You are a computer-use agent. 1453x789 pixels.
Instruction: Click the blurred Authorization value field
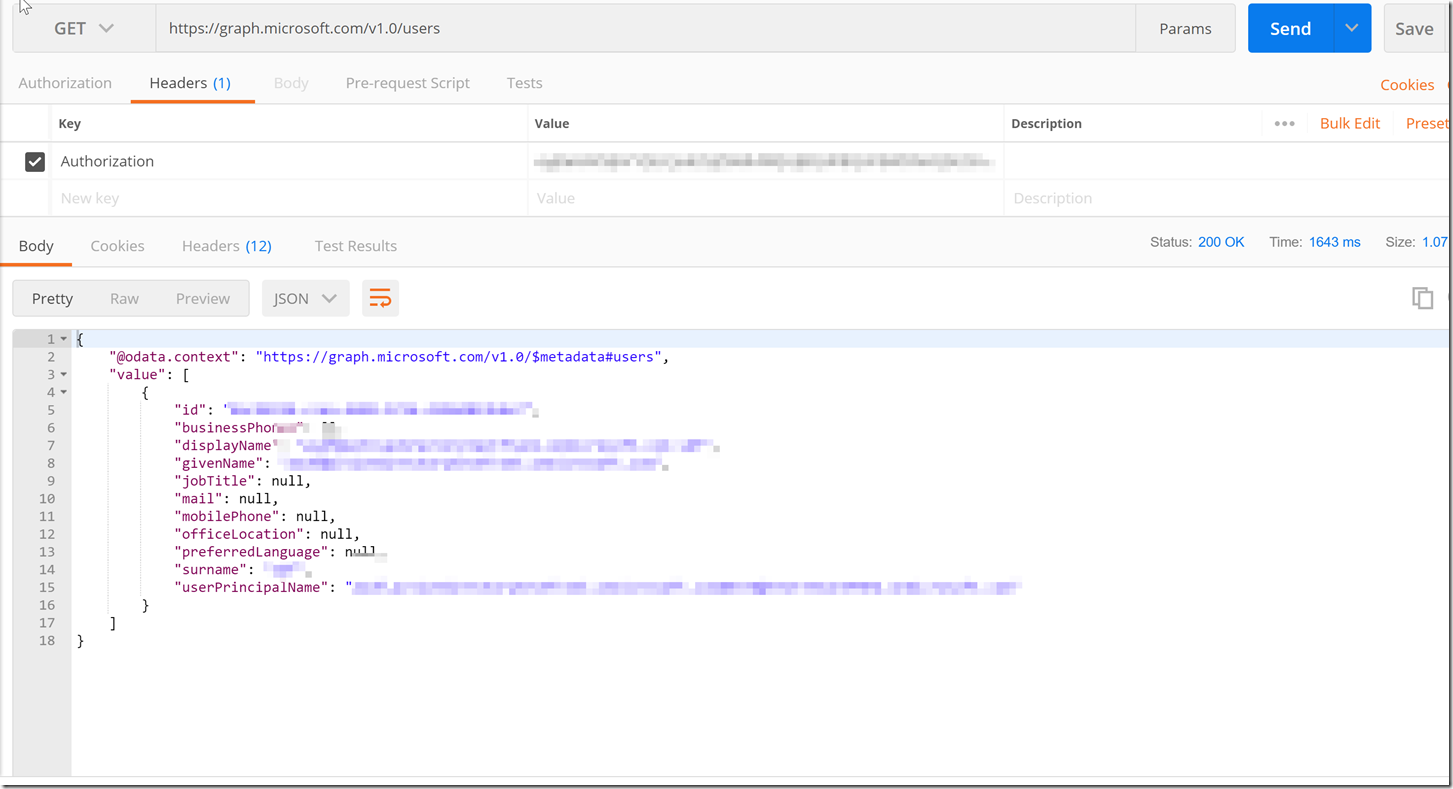pyautogui.click(x=765, y=161)
